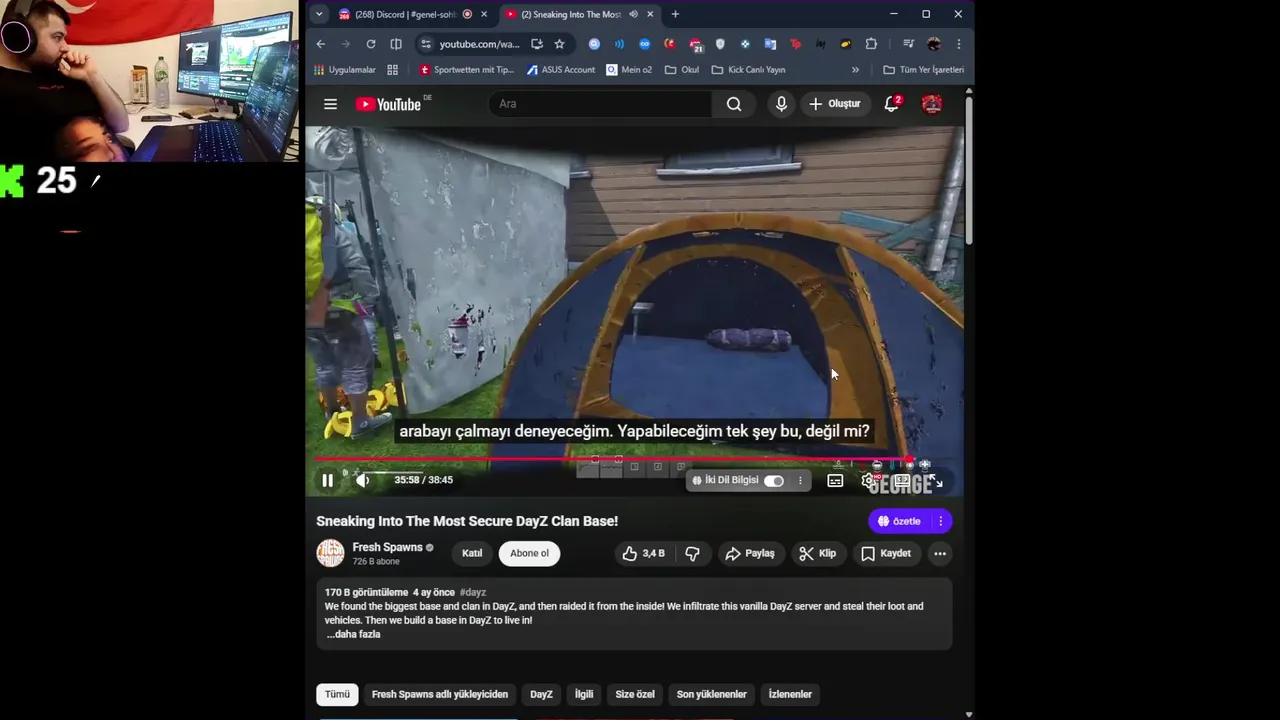This screenshot has width=1280, height=720.
Task: Open a new browser tab
Action: [675, 14]
